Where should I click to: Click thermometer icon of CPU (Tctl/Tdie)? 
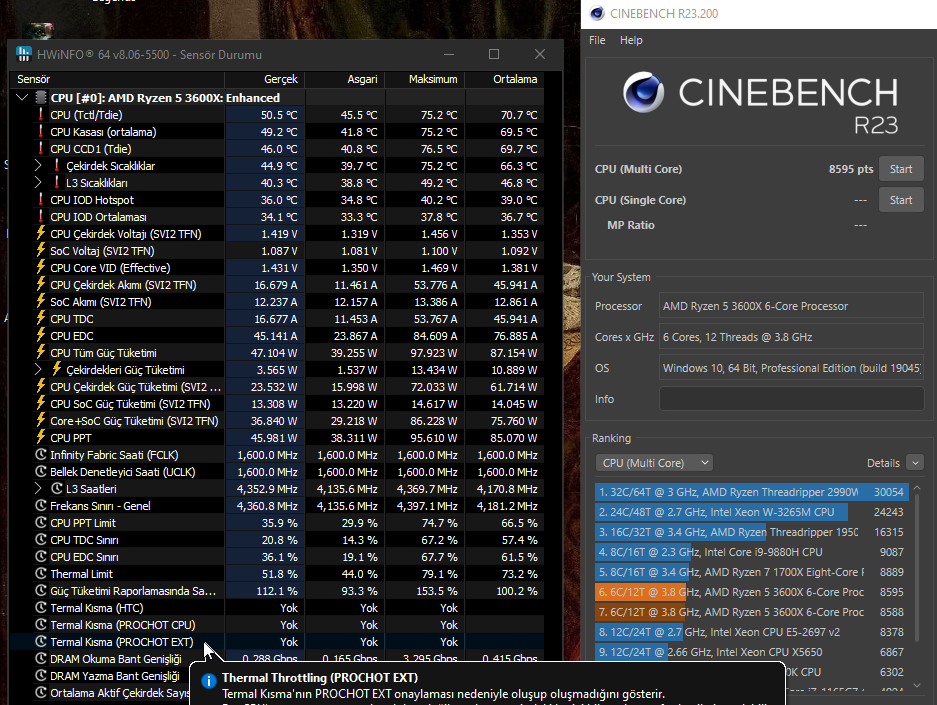pos(41,114)
